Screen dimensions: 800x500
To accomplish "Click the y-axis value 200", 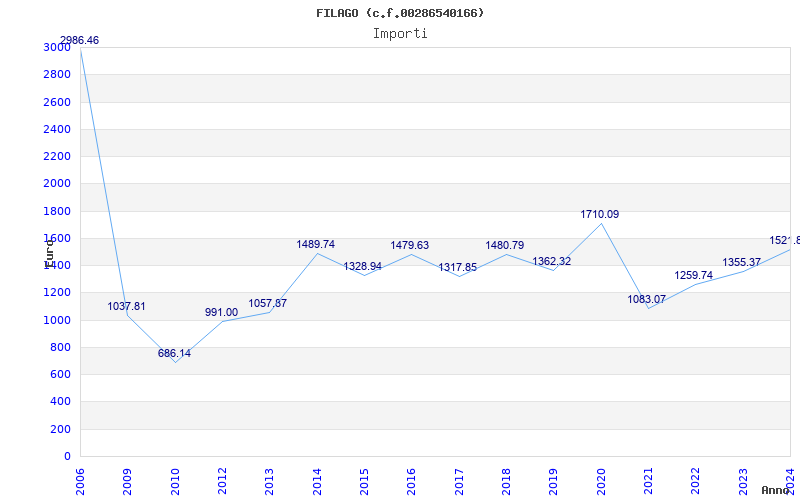I will [x=60, y=430].
